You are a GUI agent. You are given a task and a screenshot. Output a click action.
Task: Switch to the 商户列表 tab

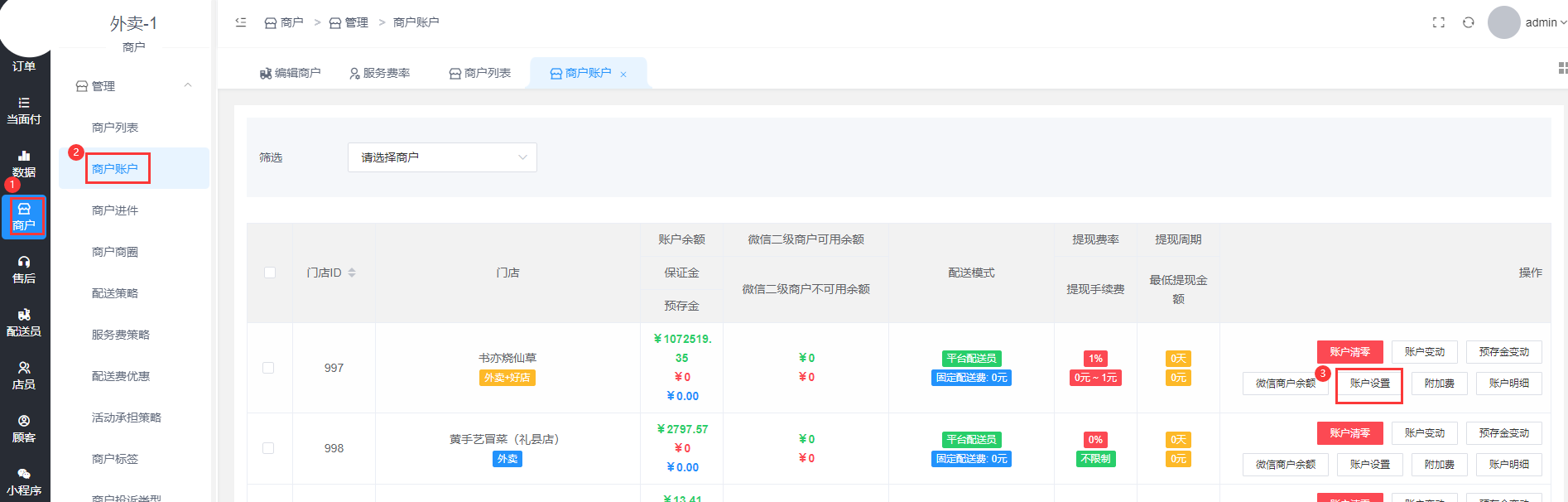pyautogui.click(x=480, y=73)
